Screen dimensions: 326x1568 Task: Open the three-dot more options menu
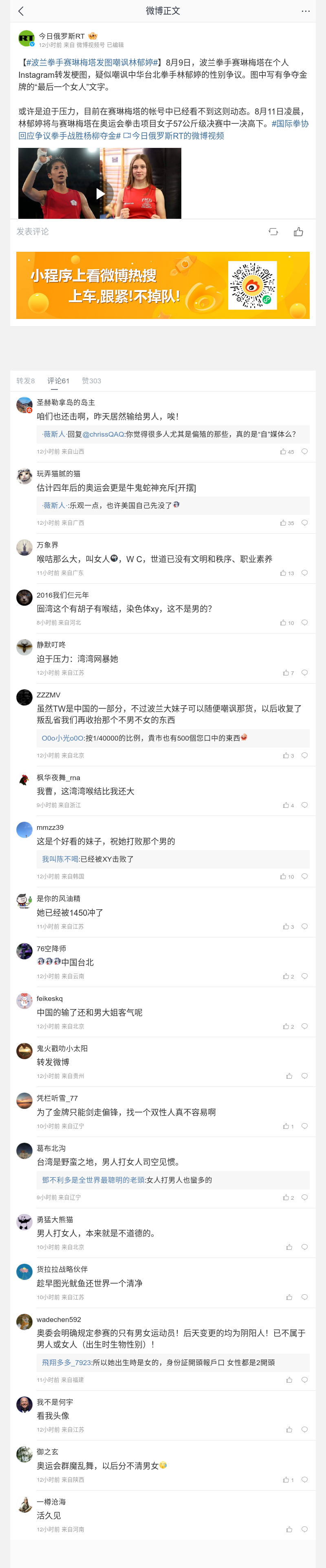click(305, 11)
